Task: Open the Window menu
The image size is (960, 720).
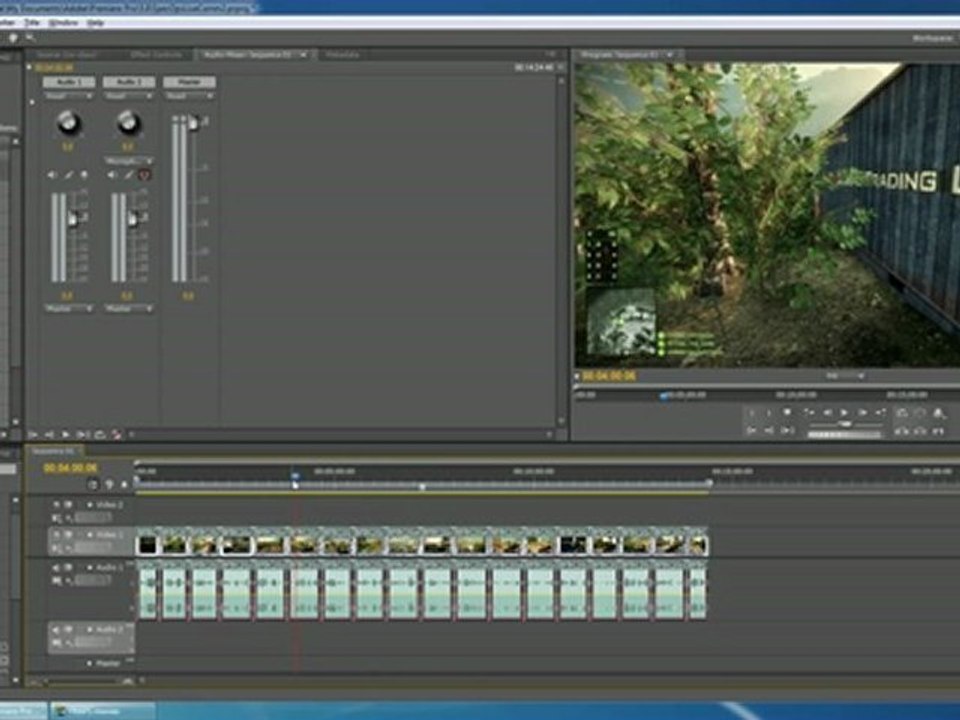Action: point(64,23)
